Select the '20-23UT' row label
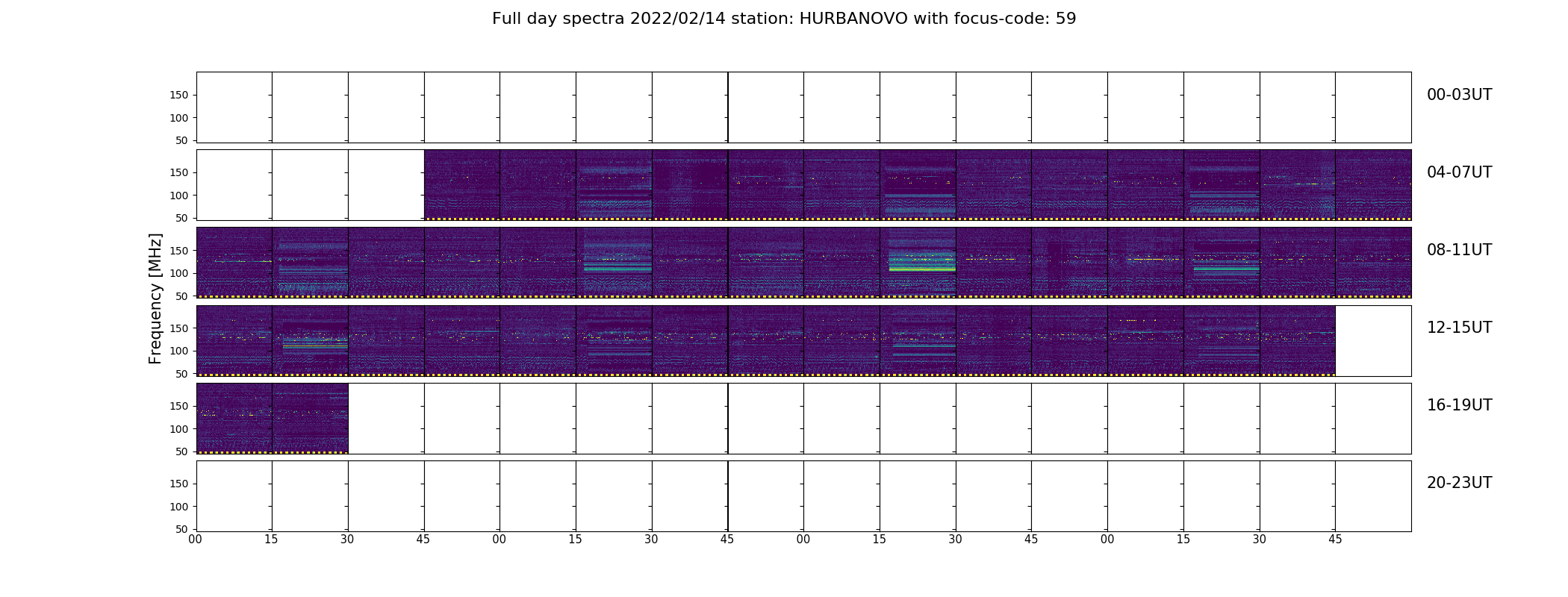1568x597 pixels. (x=1459, y=483)
